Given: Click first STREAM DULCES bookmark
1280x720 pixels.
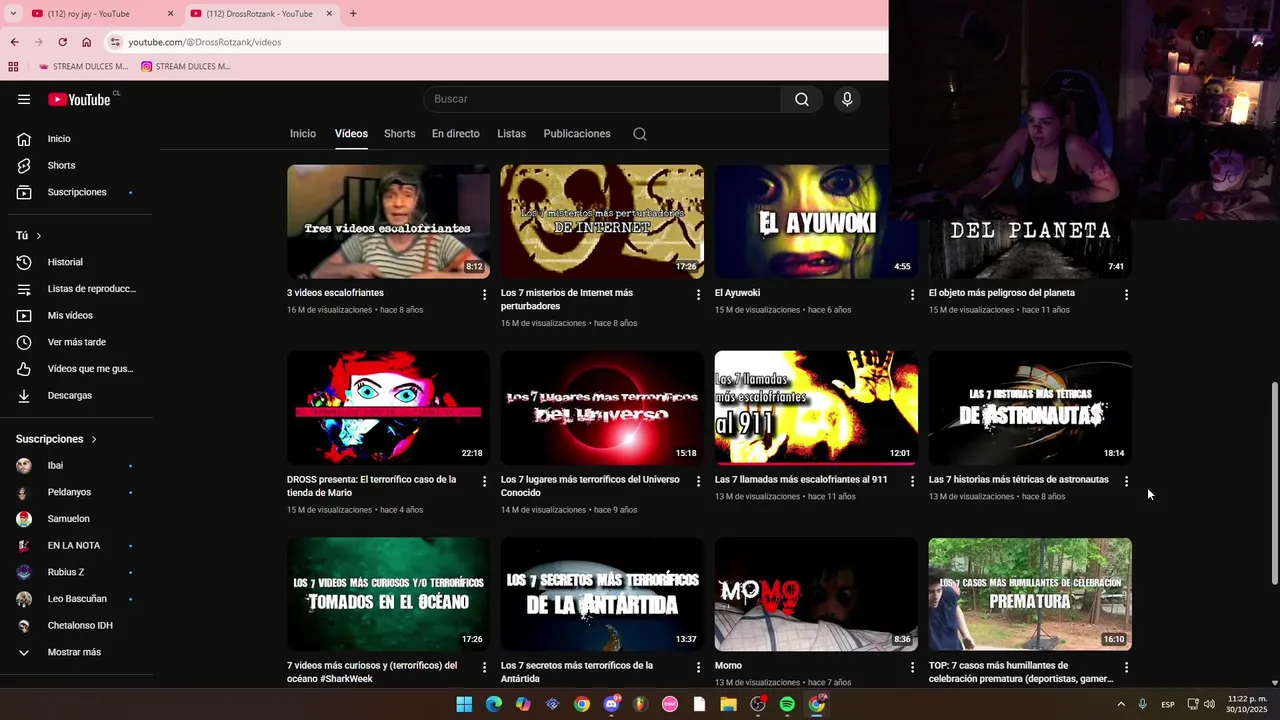Looking at the screenshot, I should [83, 67].
